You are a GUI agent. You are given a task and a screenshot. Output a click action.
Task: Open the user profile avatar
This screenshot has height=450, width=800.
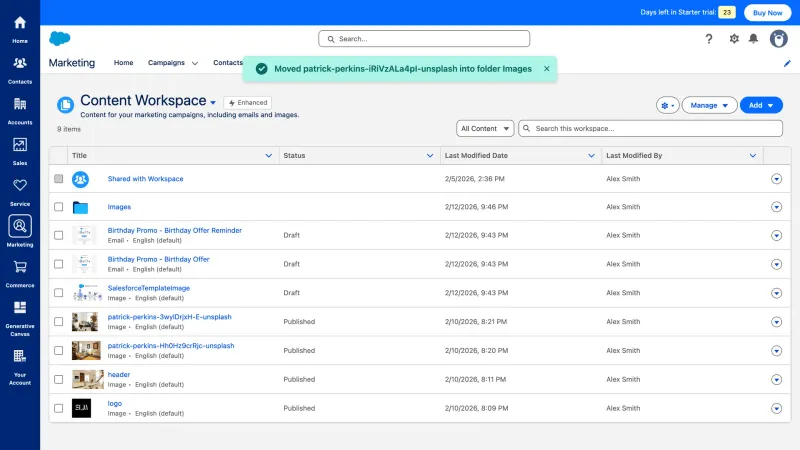click(x=779, y=39)
